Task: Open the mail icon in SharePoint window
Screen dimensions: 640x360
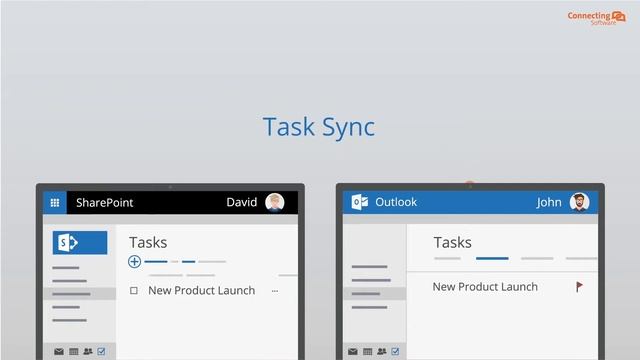Action: (x=59, y=351)
